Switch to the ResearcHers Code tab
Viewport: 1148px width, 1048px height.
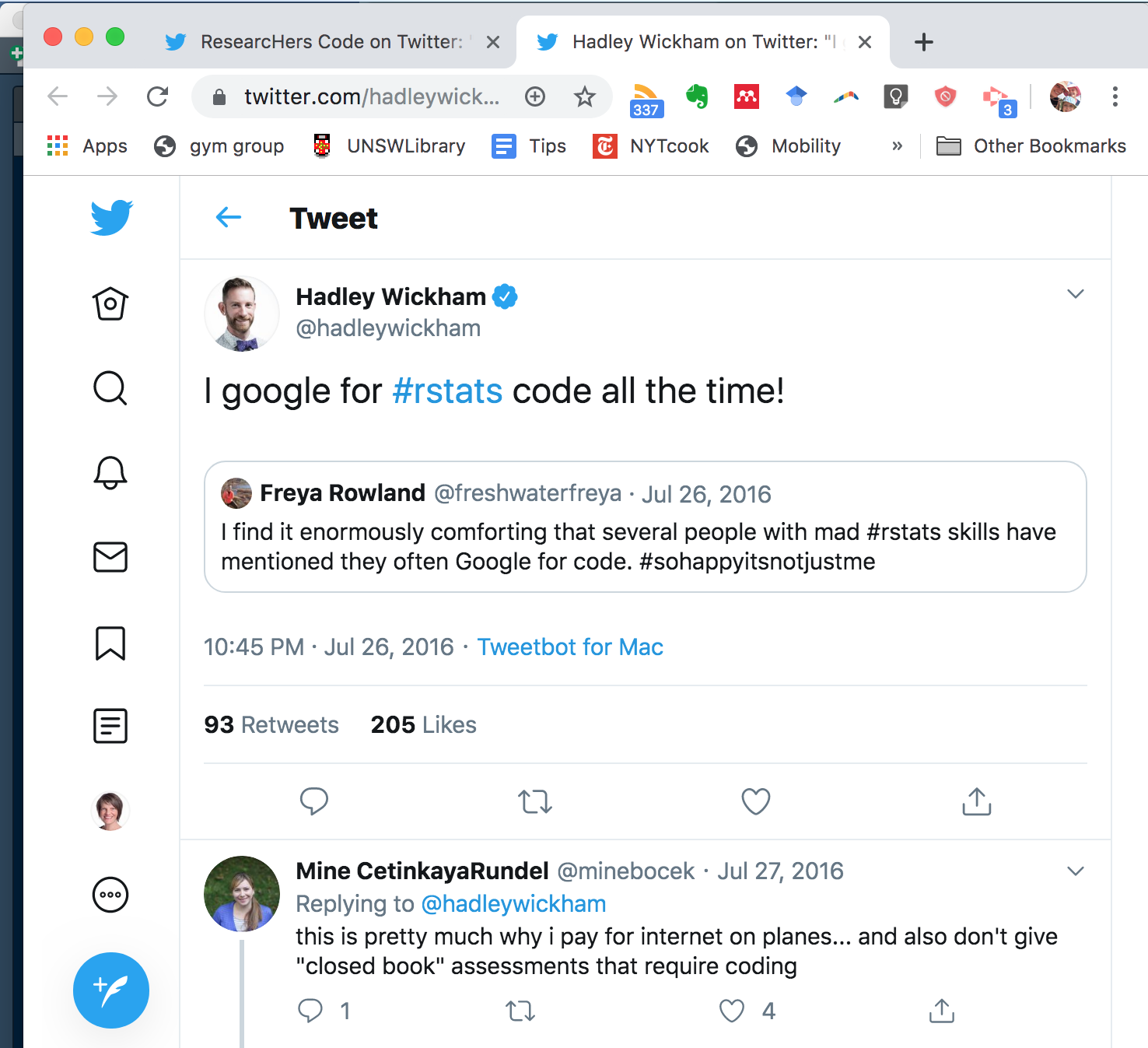tap(331, 42)
